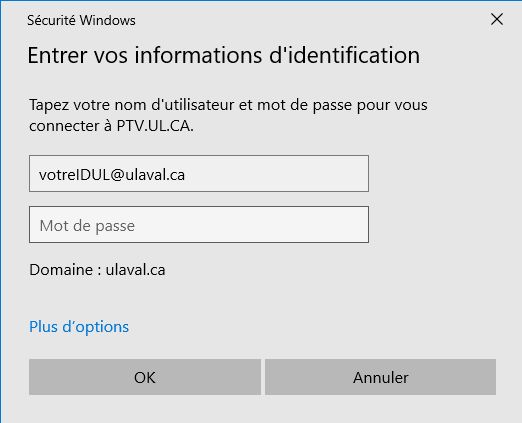
Task: Click the PTV.UL.CA server name text
Action: 155,126
